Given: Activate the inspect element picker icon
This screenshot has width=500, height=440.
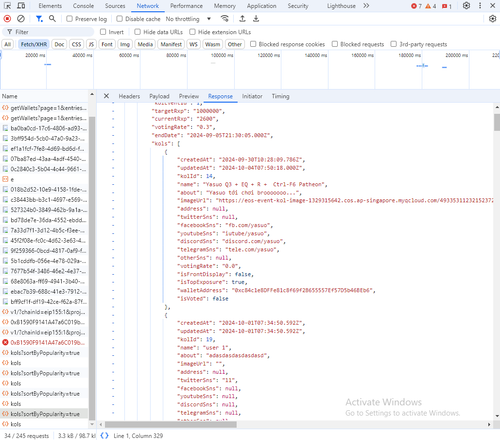Looking at the screenshot, I should 7,6.
